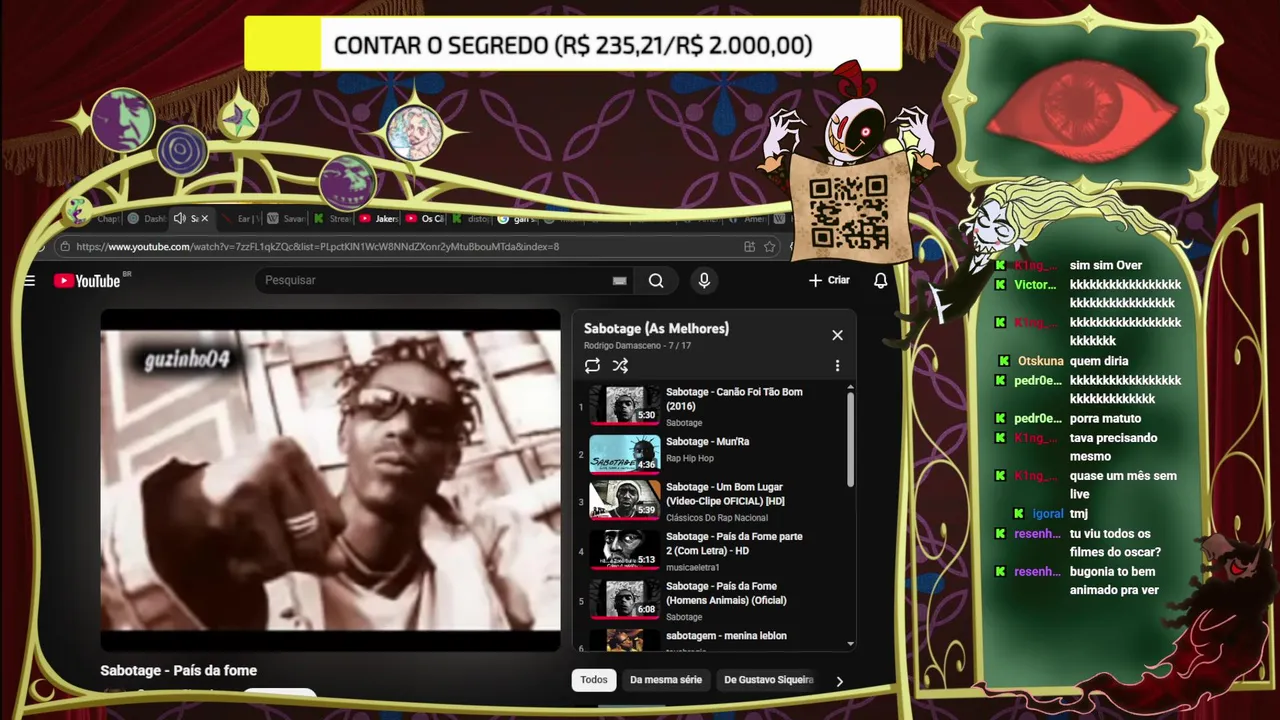The width and height of the screenshot is (1280, 720).
Task: Toggle playlist shuffle
Action: [620, 366]
